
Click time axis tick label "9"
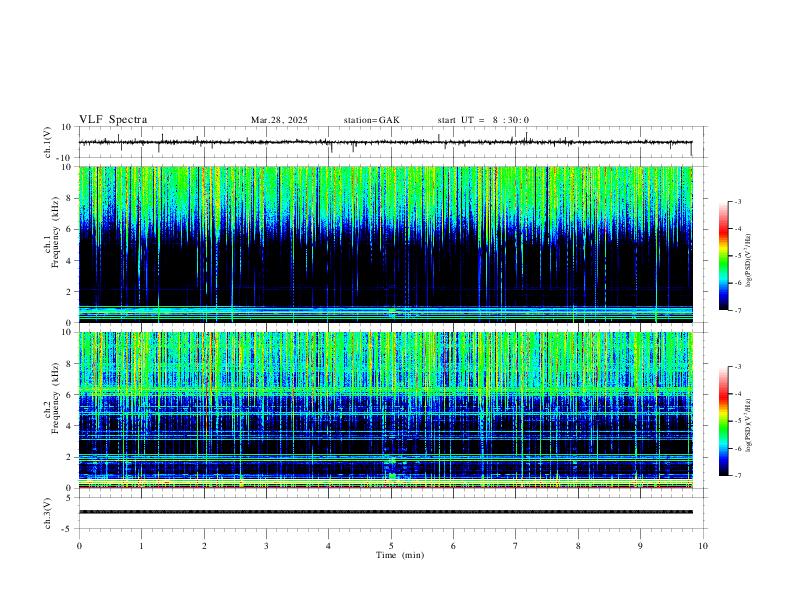click(640, 546)
